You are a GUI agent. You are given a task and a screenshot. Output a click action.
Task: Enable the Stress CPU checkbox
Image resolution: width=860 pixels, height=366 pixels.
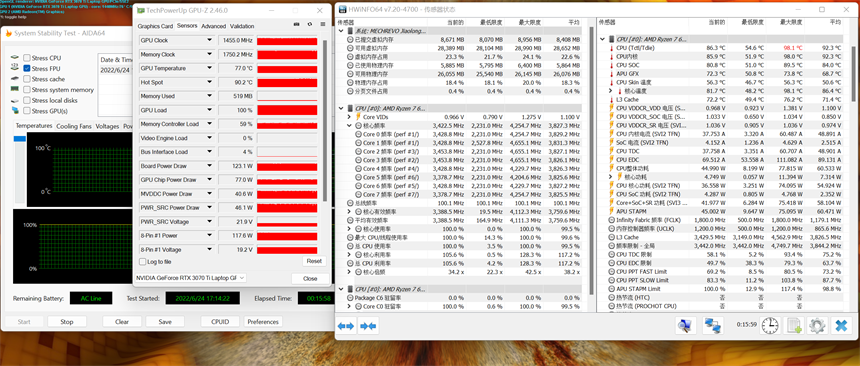pos(26,58)
